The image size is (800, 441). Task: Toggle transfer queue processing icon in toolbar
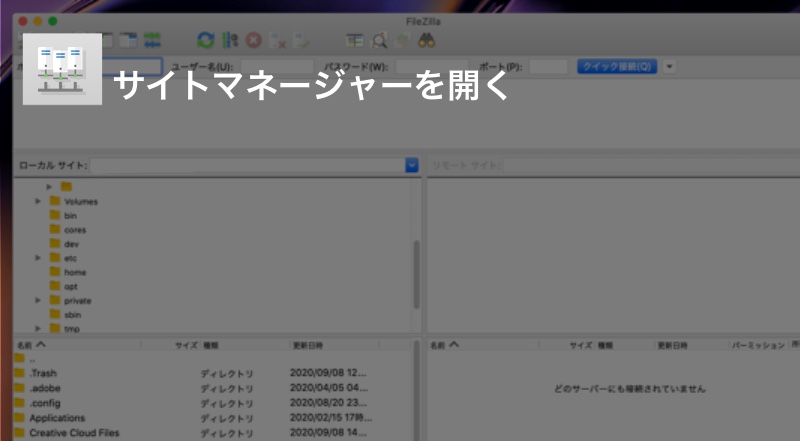[x=230, y=40]
